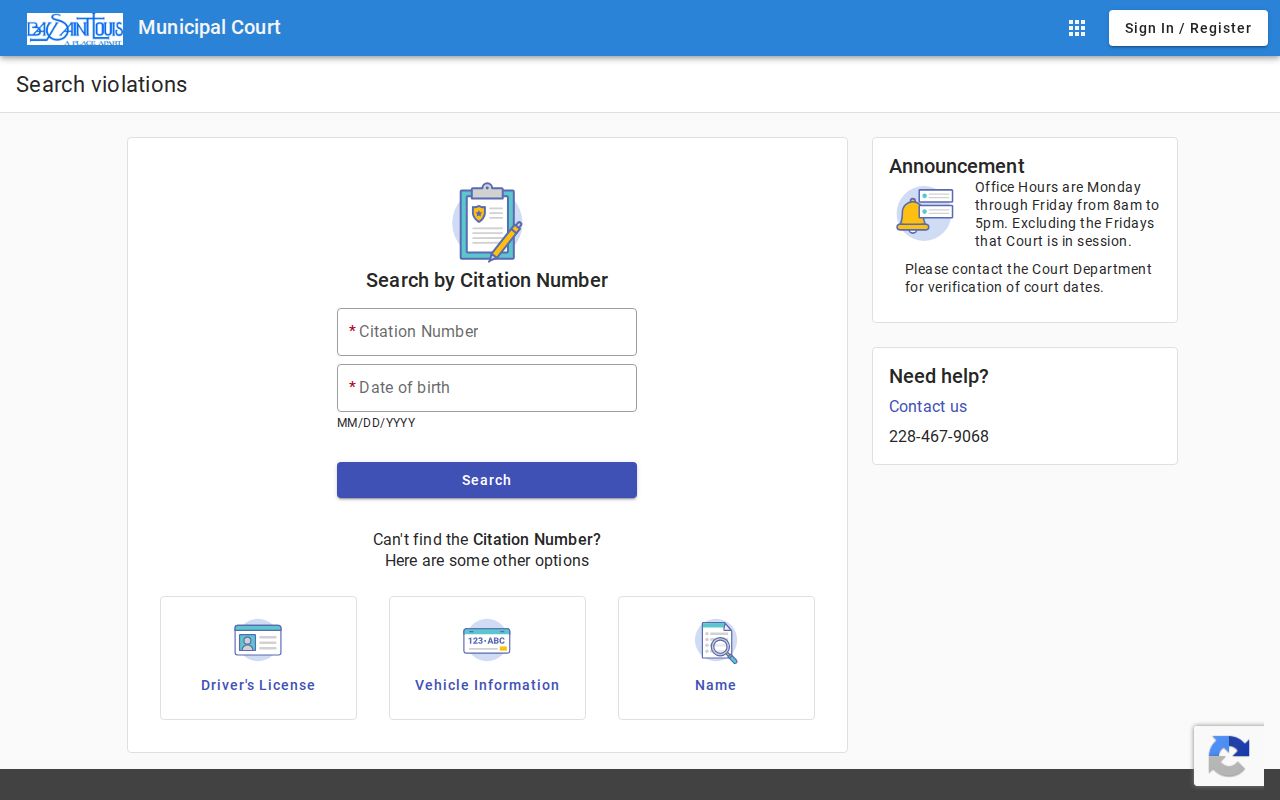Image resolution: width=1280 pixels, height=800 pixels.
Task: Open Sign In / Register
Action: (1188, 28)
